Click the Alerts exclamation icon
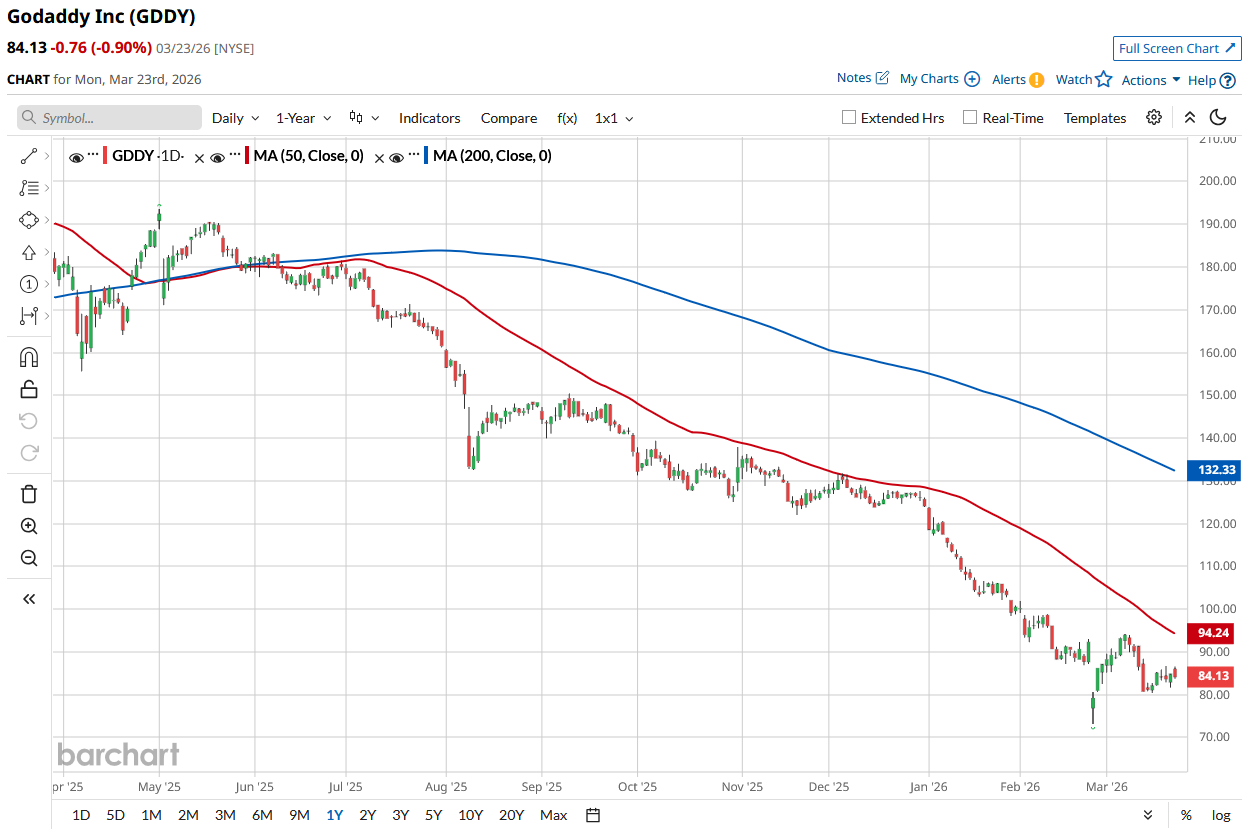Image resolution: width=1248 pixels, height=829 pixels. pyautogui.click(x=1037, y=80)
